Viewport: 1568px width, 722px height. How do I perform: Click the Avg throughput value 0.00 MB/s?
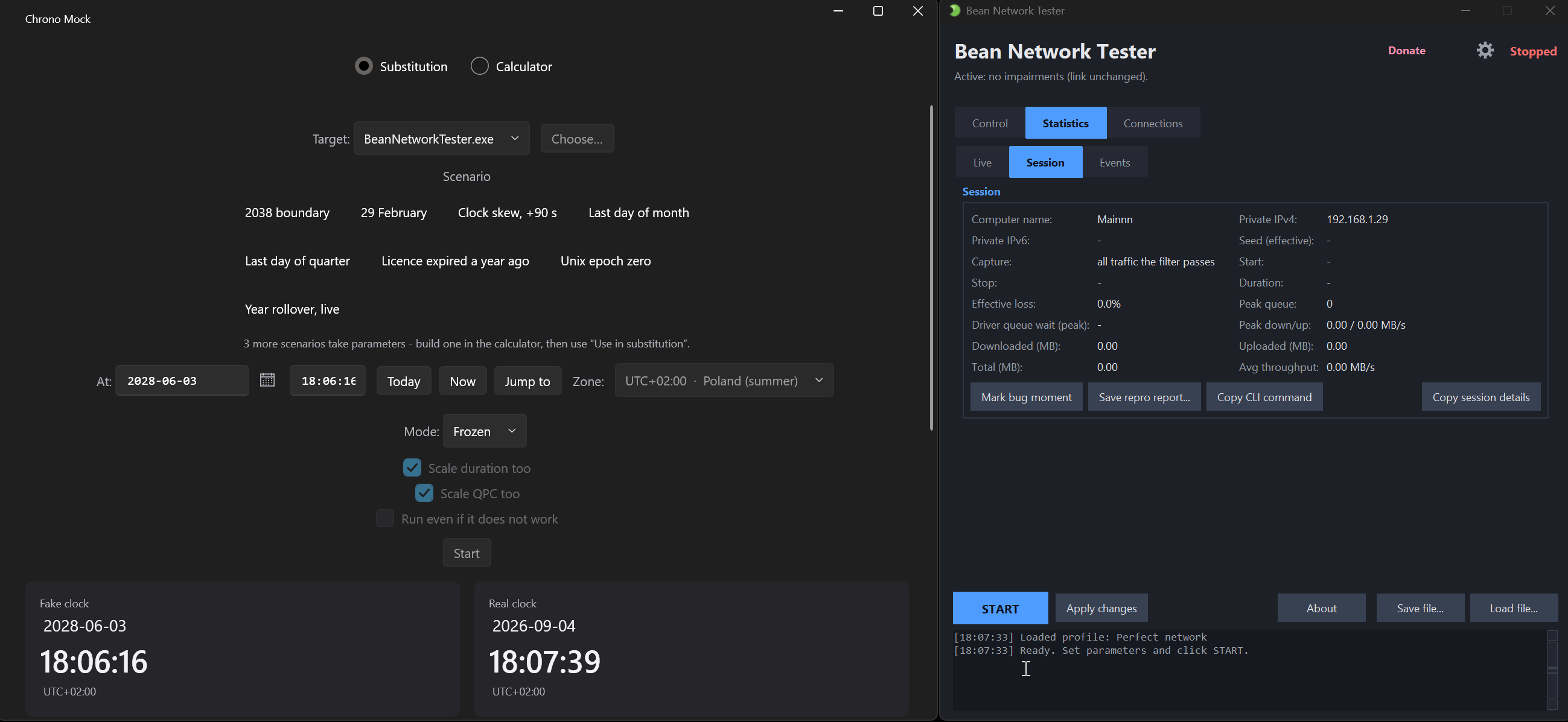(1350, 367)
